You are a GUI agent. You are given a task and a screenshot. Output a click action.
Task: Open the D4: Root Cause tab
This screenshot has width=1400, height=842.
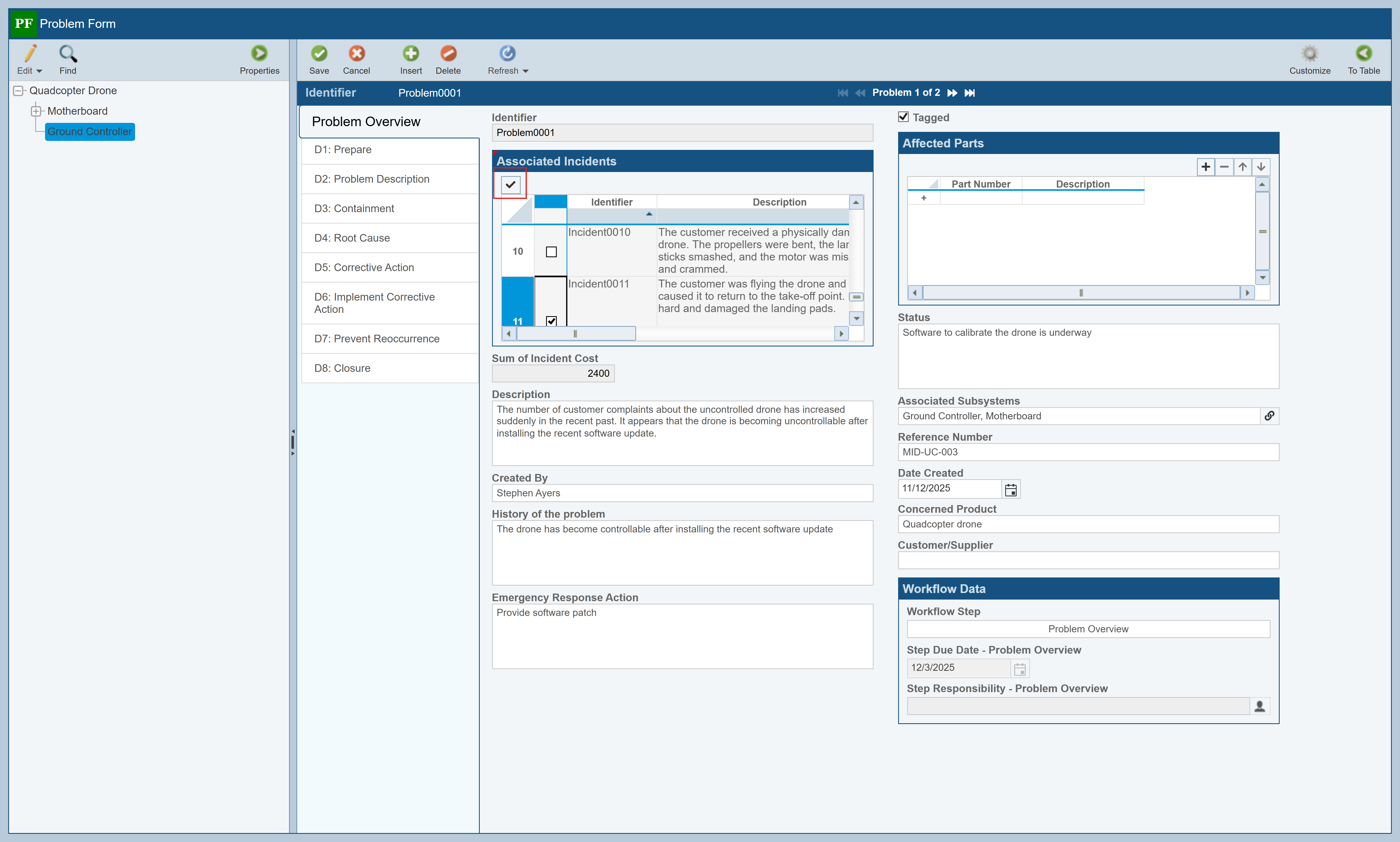[352, 238]
